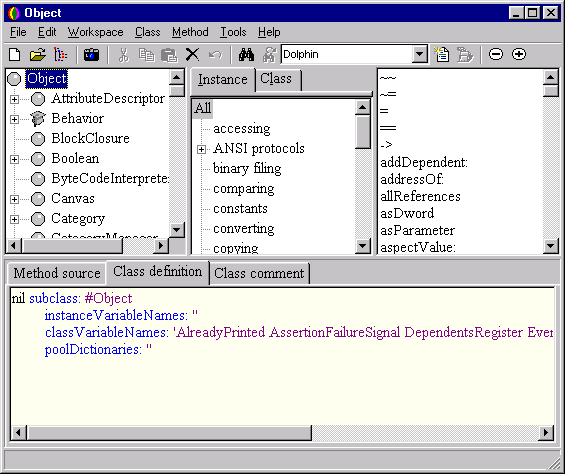The height and width of the screenshot is (474, 565).
Task: Select the comparing category
Action: point(244,189)
